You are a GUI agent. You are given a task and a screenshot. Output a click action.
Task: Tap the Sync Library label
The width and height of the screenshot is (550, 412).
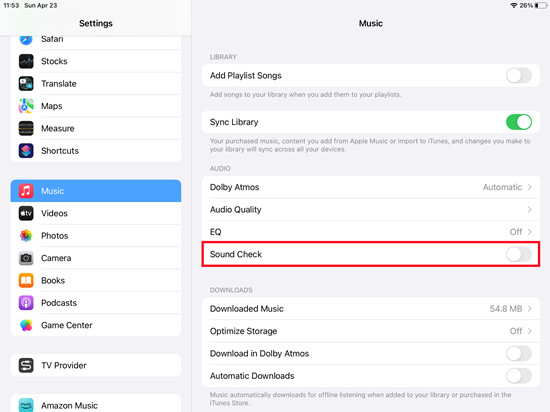(234, 122)
